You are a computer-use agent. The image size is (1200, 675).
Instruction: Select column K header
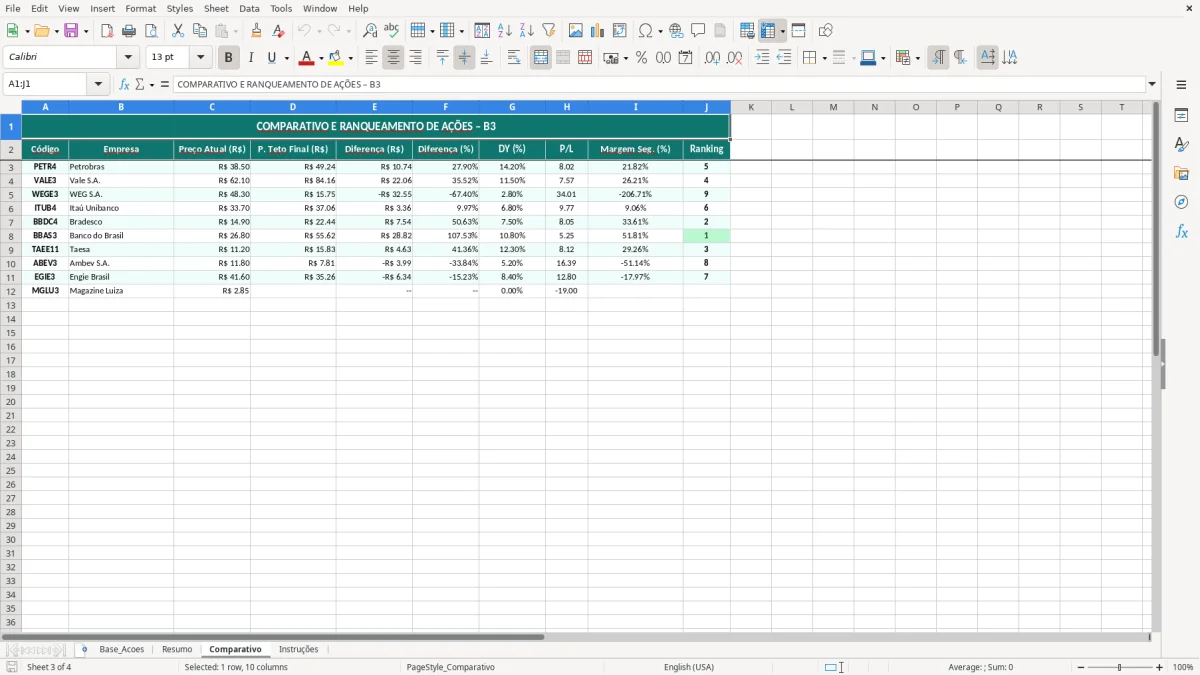click(751, 107)
